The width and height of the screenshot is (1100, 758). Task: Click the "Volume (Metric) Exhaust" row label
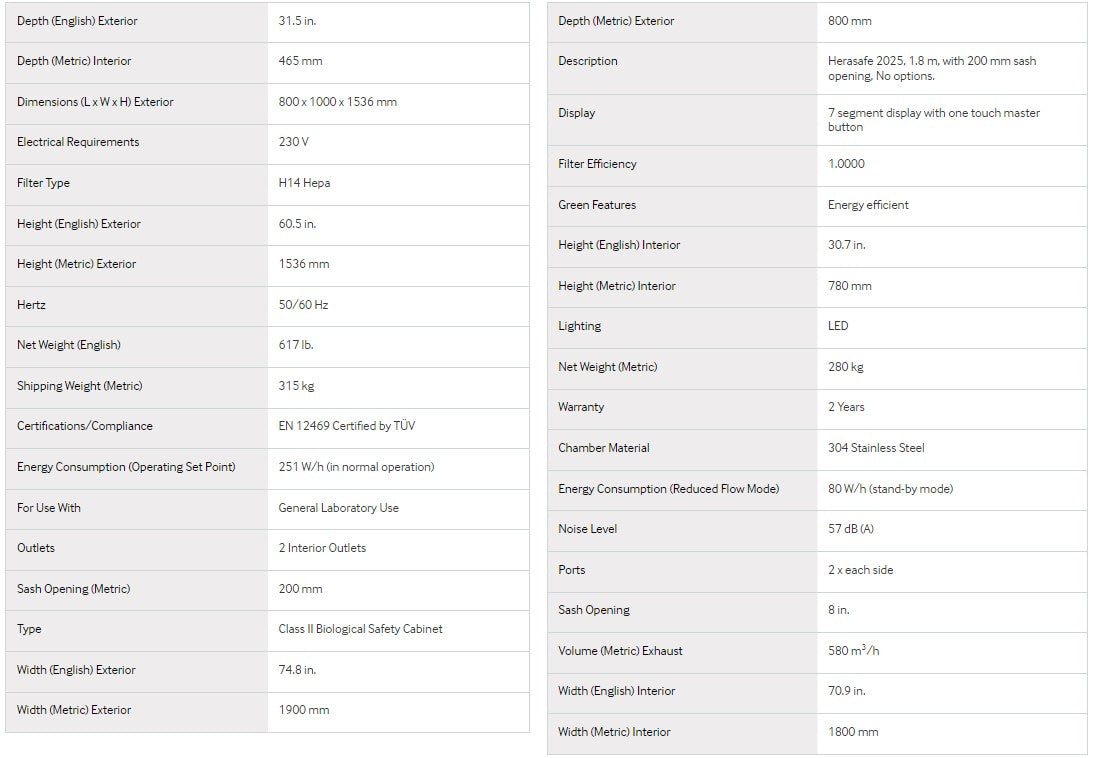point(620,651)
